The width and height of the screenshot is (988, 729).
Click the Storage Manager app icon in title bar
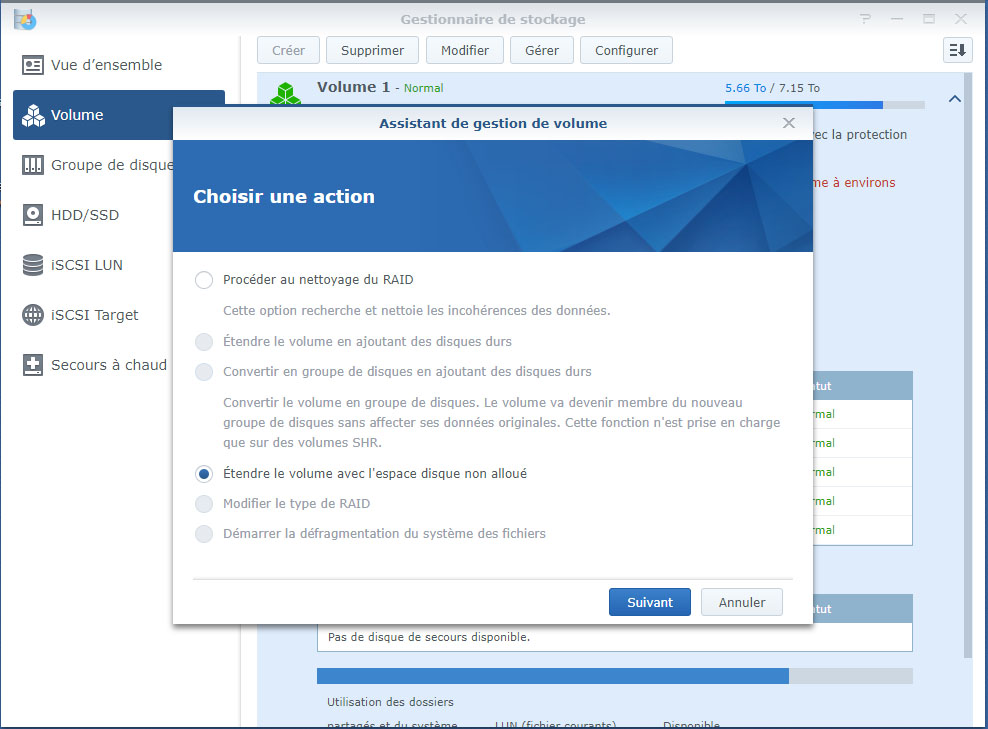[25, 19]
